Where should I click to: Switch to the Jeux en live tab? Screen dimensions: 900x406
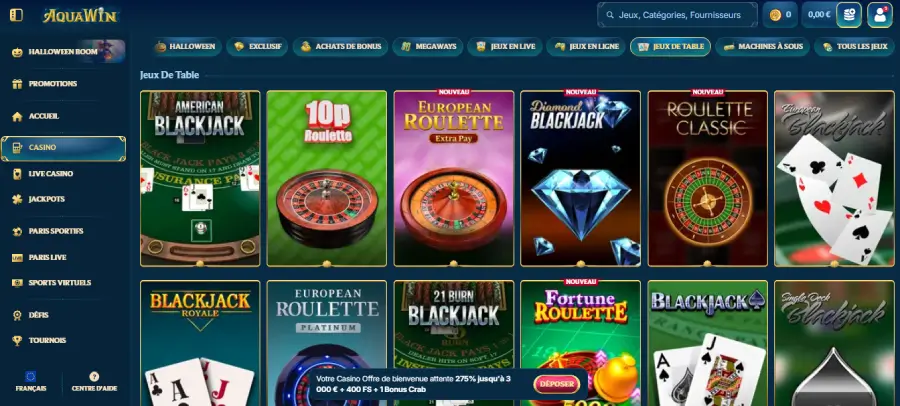tap(503, 47)
